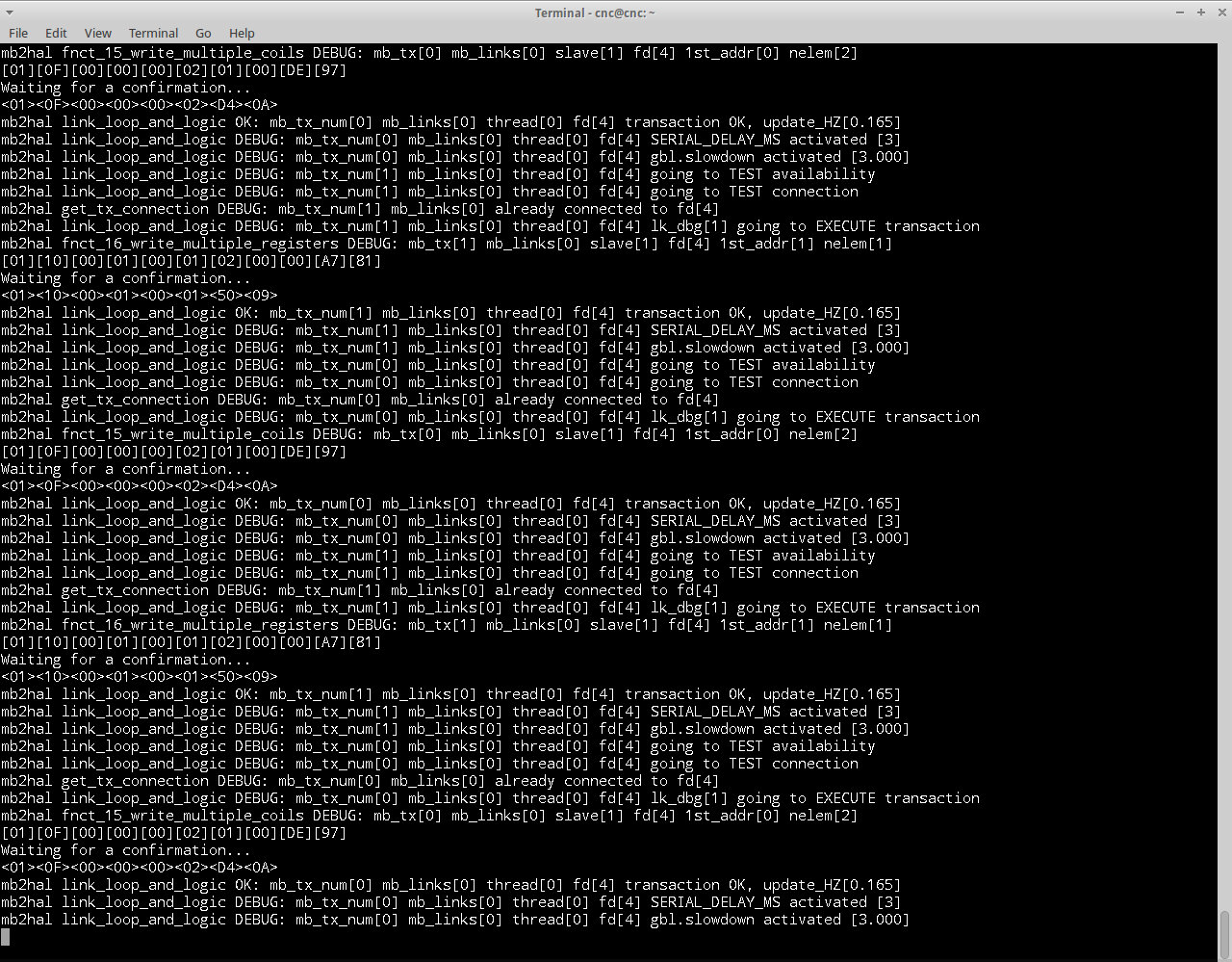Click the topmost 'fnct_15_write_multiple_coils' output line

pyautogui.click(x=429, y=53)
